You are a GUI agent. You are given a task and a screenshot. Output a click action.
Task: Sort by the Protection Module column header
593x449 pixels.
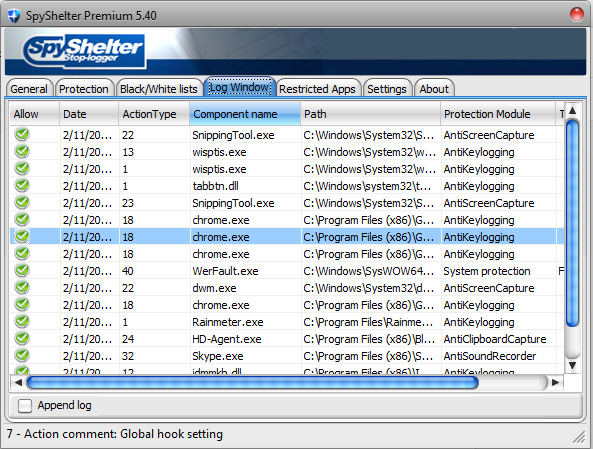click(x=498, y=114)
